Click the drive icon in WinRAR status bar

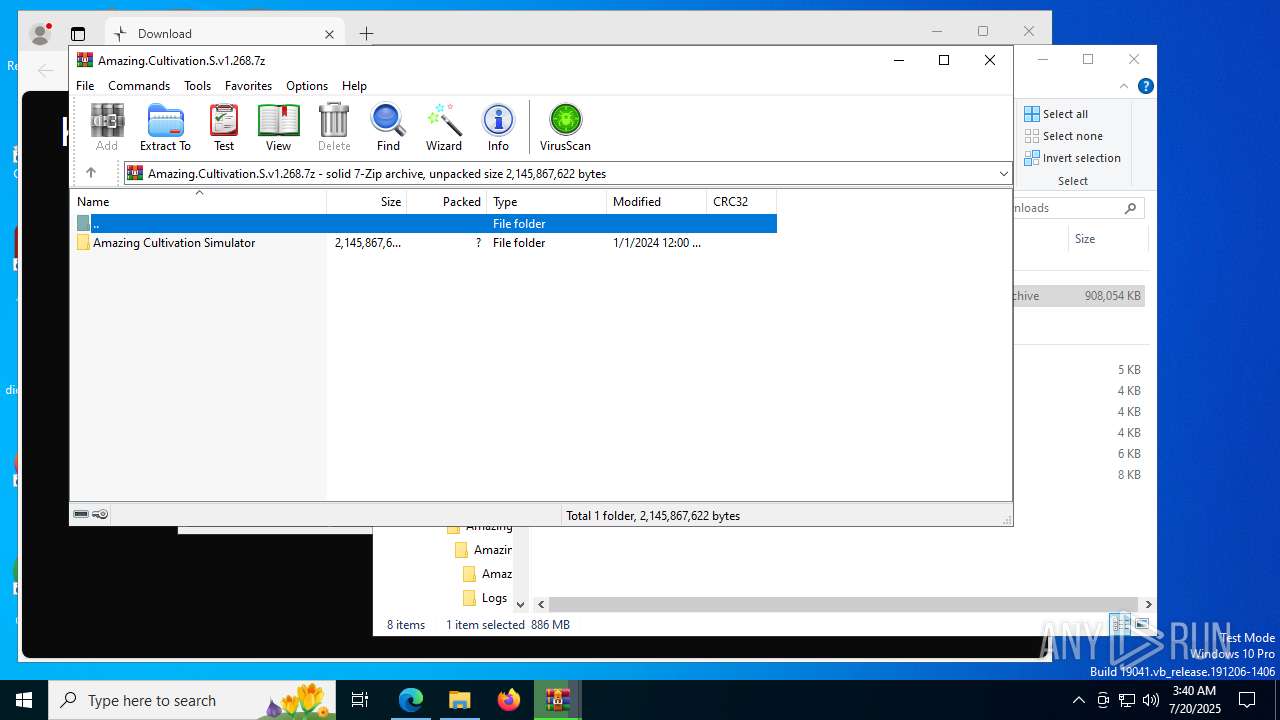pyautogui.click(x=81, y=514)
